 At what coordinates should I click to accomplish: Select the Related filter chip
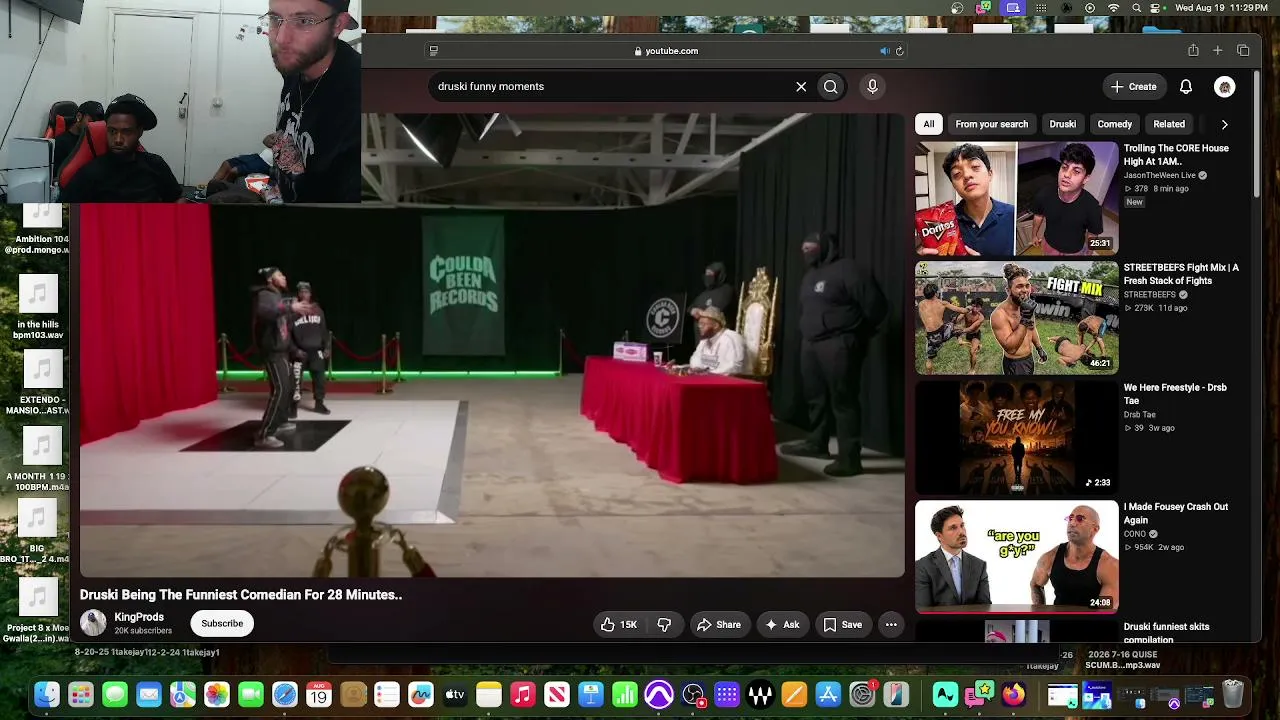(1169, 124)
